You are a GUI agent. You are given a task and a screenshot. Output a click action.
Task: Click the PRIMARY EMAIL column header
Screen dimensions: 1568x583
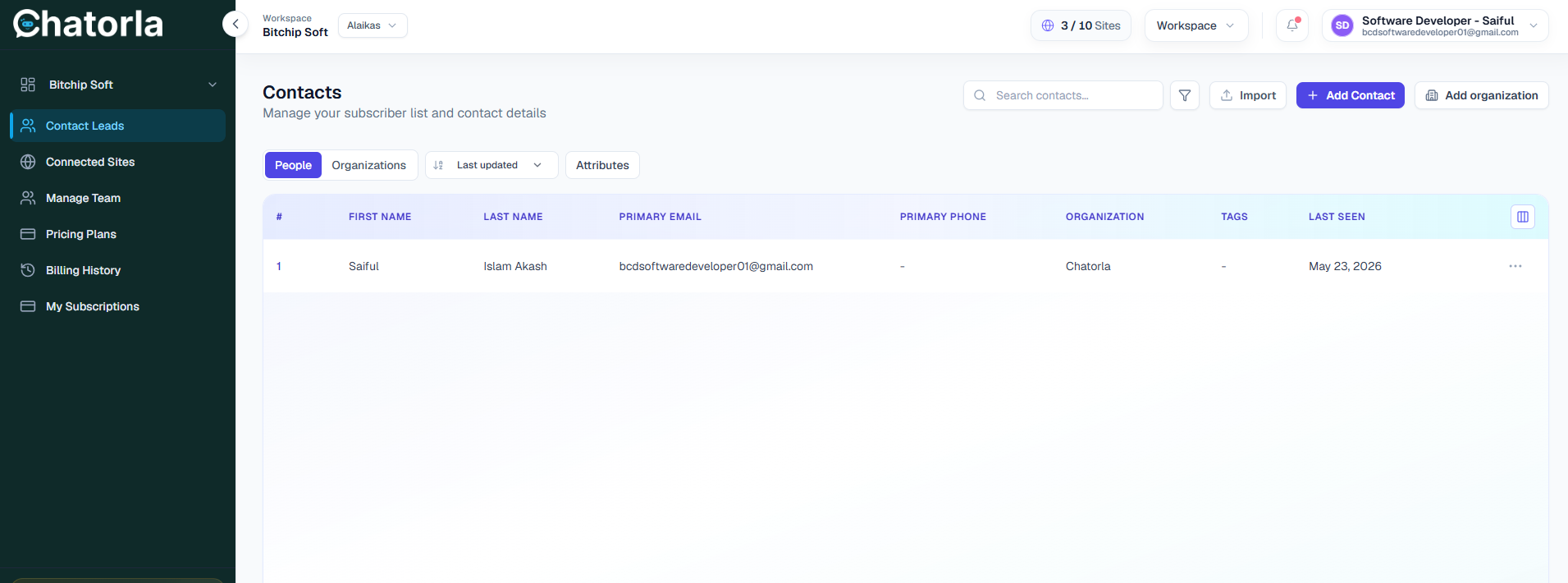[660, 217]
